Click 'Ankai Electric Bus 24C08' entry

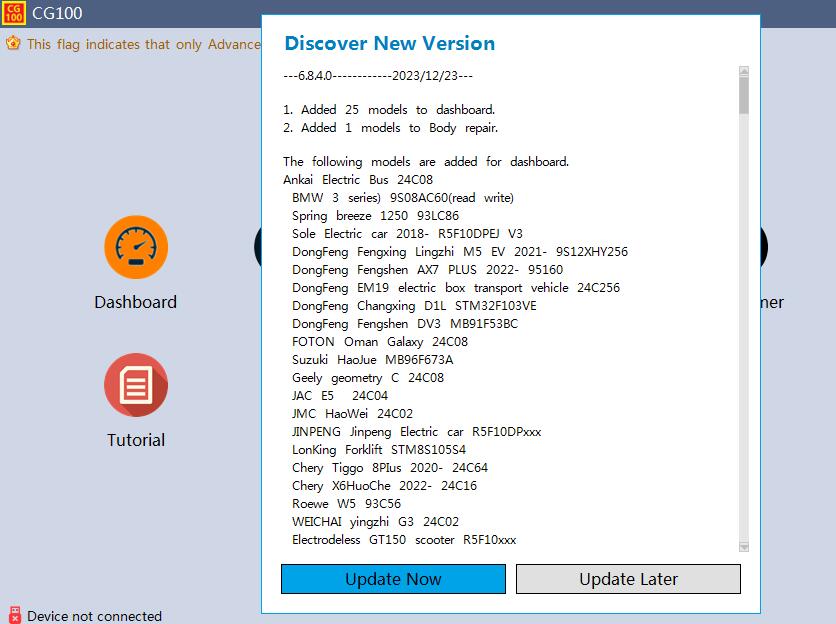tap(358, 180)
